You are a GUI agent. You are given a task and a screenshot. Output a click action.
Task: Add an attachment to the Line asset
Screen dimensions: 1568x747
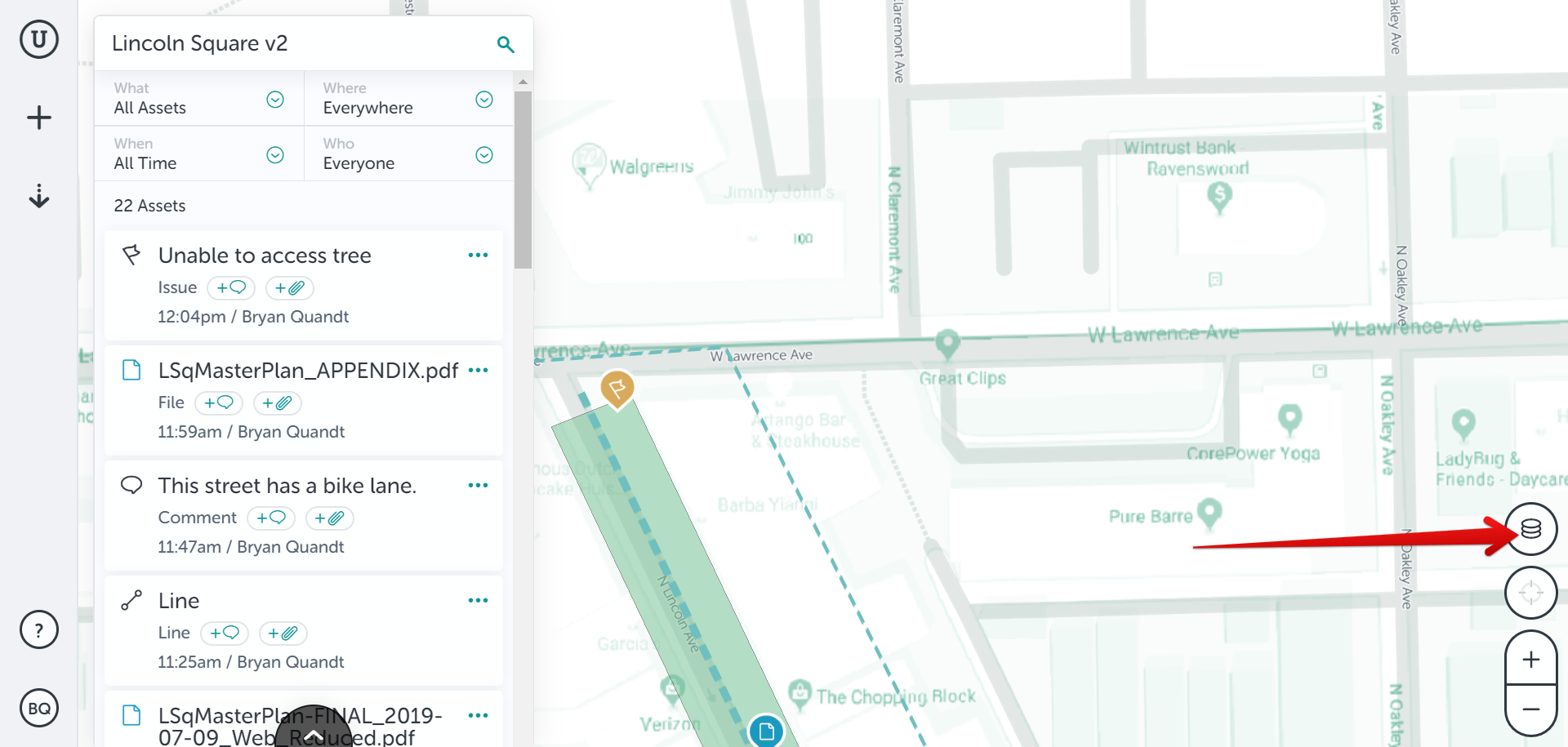[283, 633]
